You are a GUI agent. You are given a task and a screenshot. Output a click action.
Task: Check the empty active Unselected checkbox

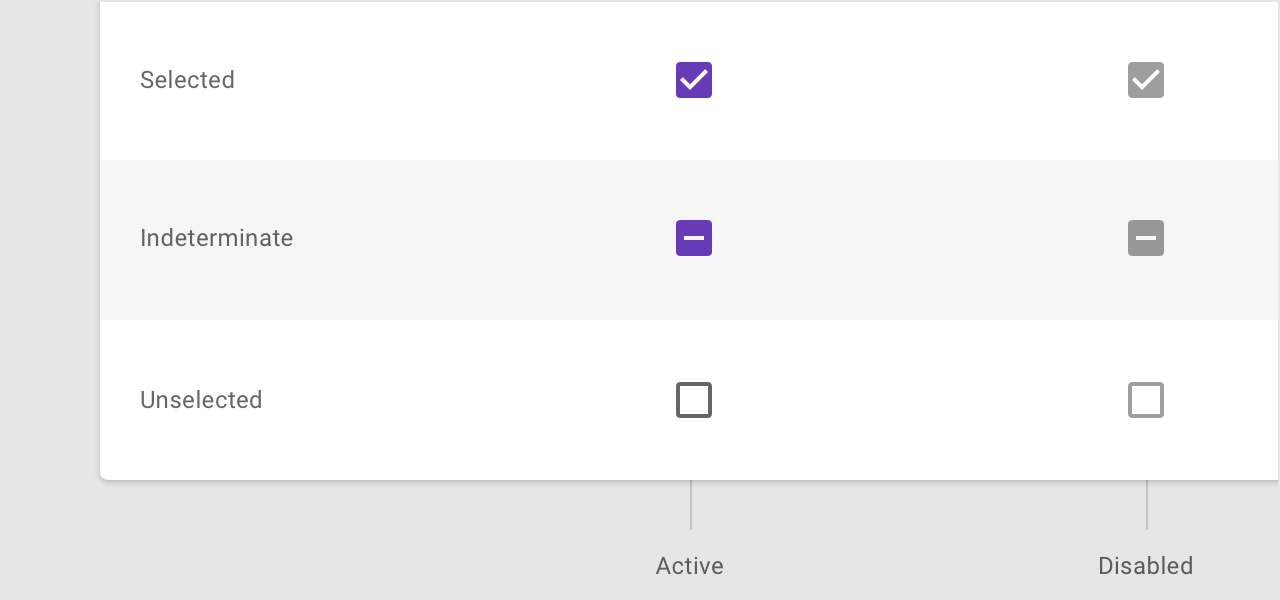point(694,400)
